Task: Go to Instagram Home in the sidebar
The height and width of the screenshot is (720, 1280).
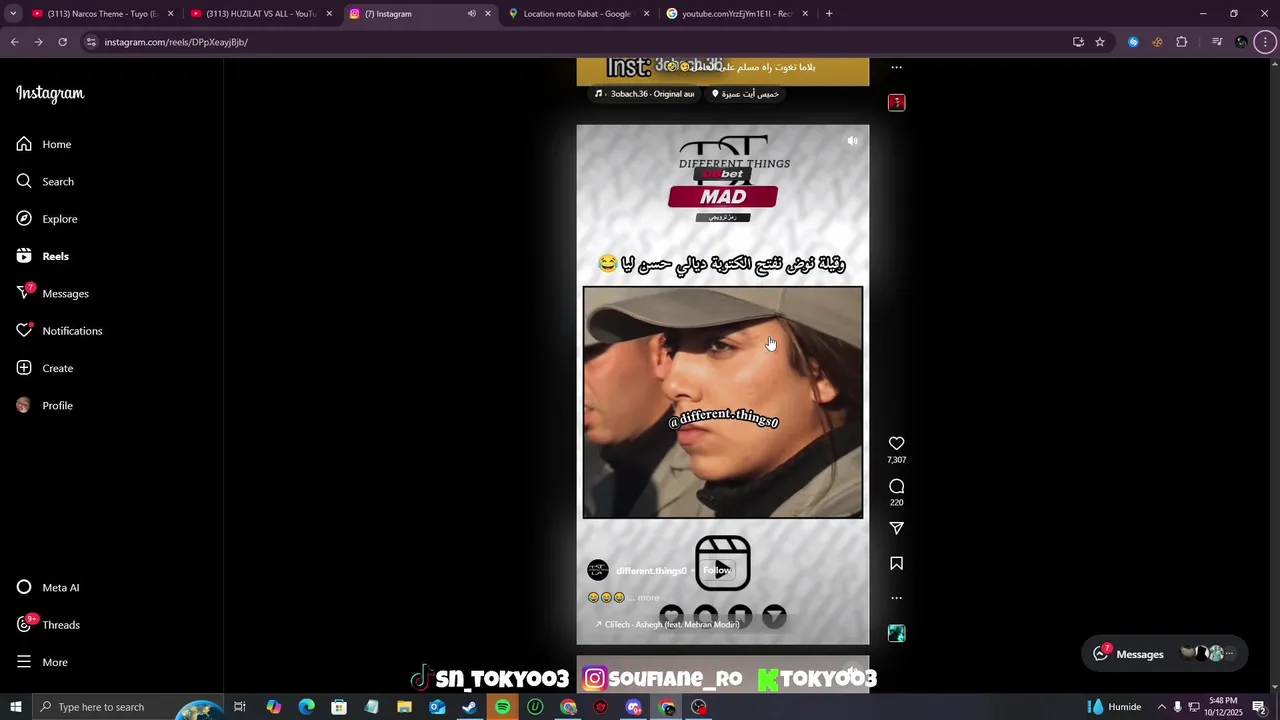Action: coord(44,144)
